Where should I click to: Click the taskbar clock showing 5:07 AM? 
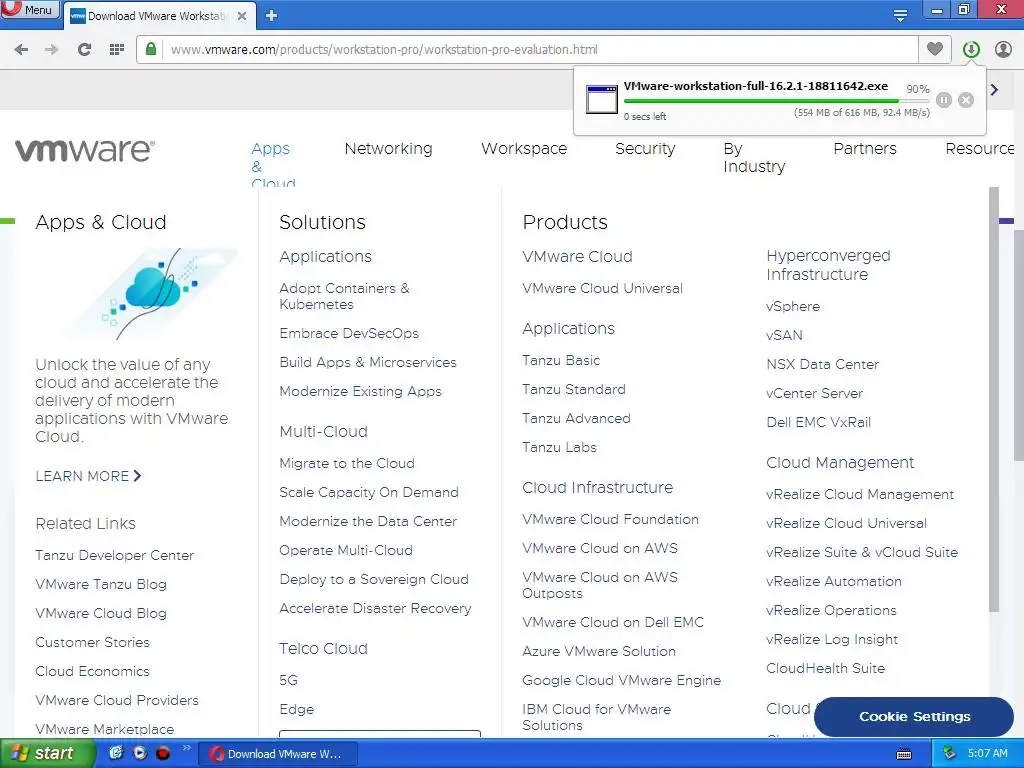click(x=987, y=754)
